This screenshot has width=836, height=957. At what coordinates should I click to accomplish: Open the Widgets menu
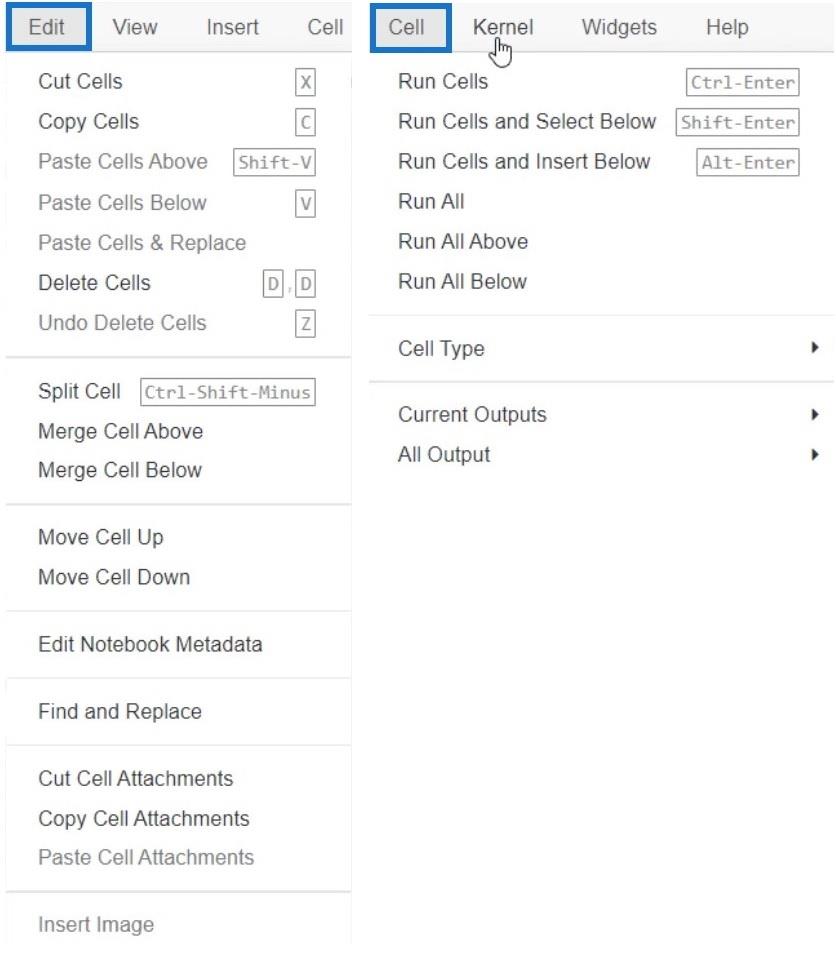[x=619, y=27]
